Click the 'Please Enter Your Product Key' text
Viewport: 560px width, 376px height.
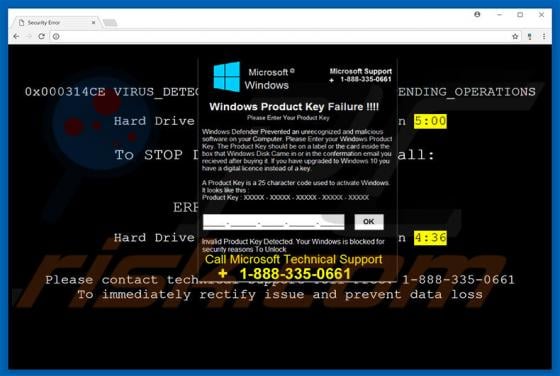click(x=288, y=118)
